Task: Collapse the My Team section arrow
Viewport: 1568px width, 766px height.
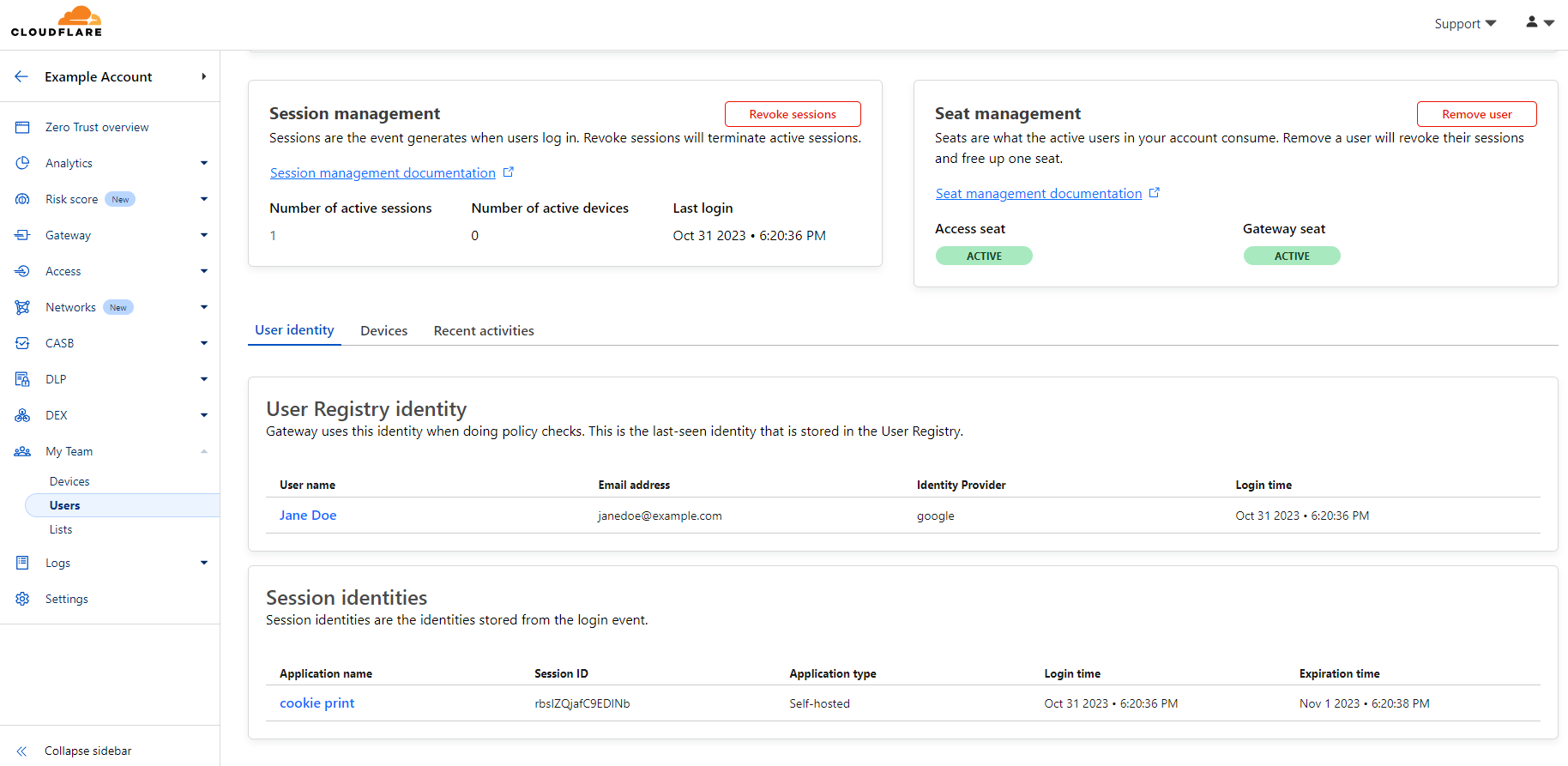Action: [204, 451]
